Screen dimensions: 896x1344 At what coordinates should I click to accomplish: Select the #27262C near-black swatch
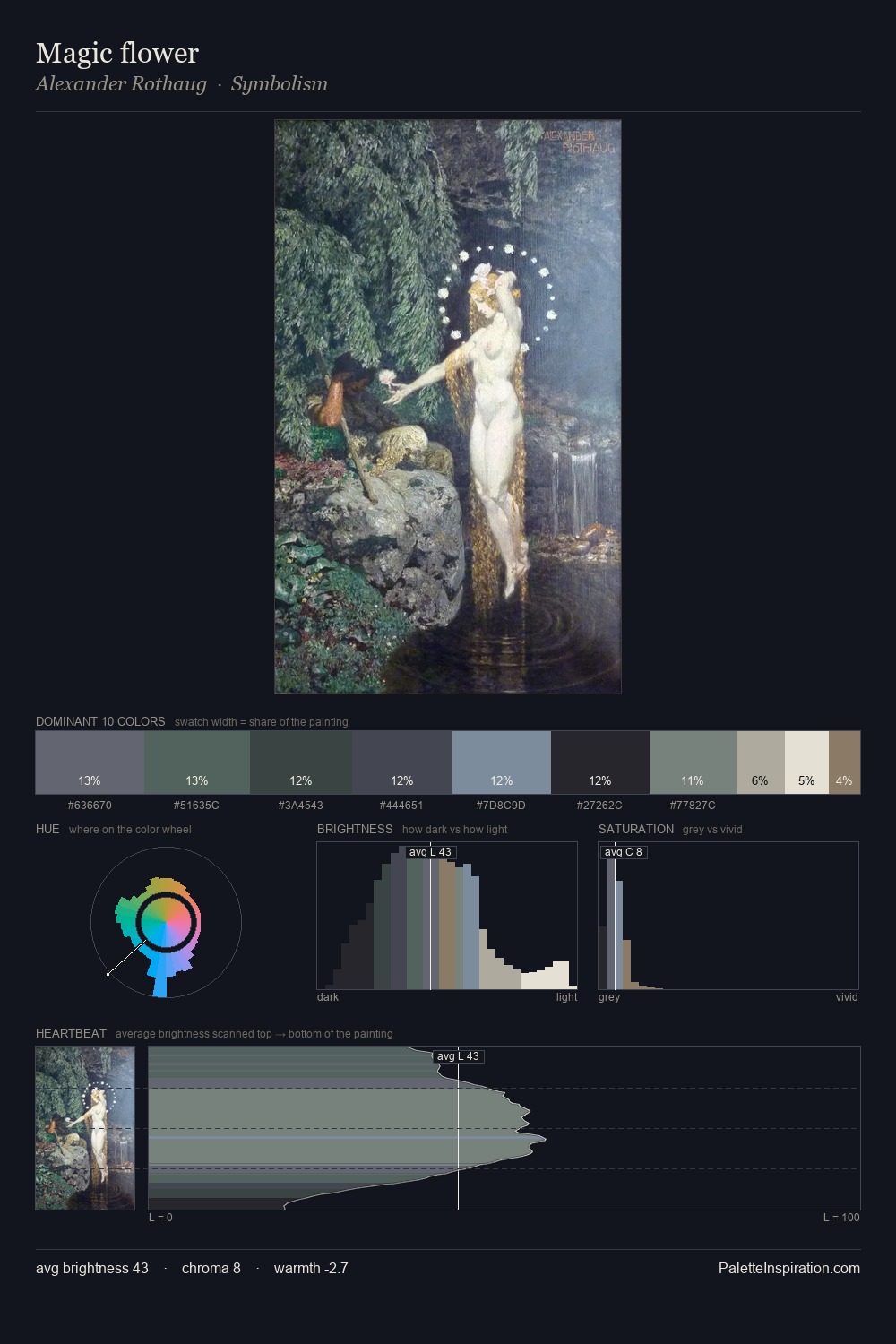[x=600, y=762]
